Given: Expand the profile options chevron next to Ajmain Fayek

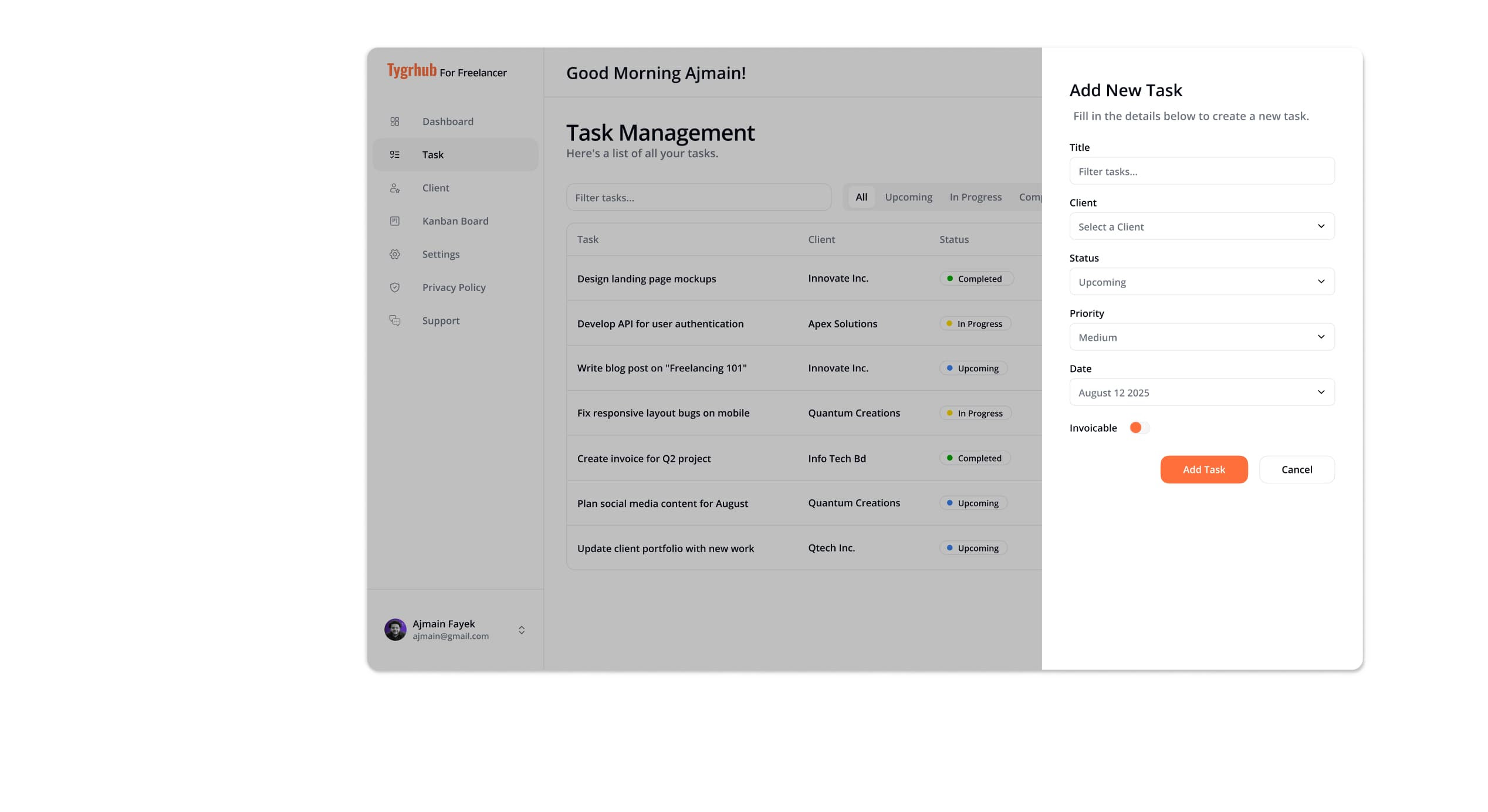Looking at the screenshot, I should coord(521,630).
